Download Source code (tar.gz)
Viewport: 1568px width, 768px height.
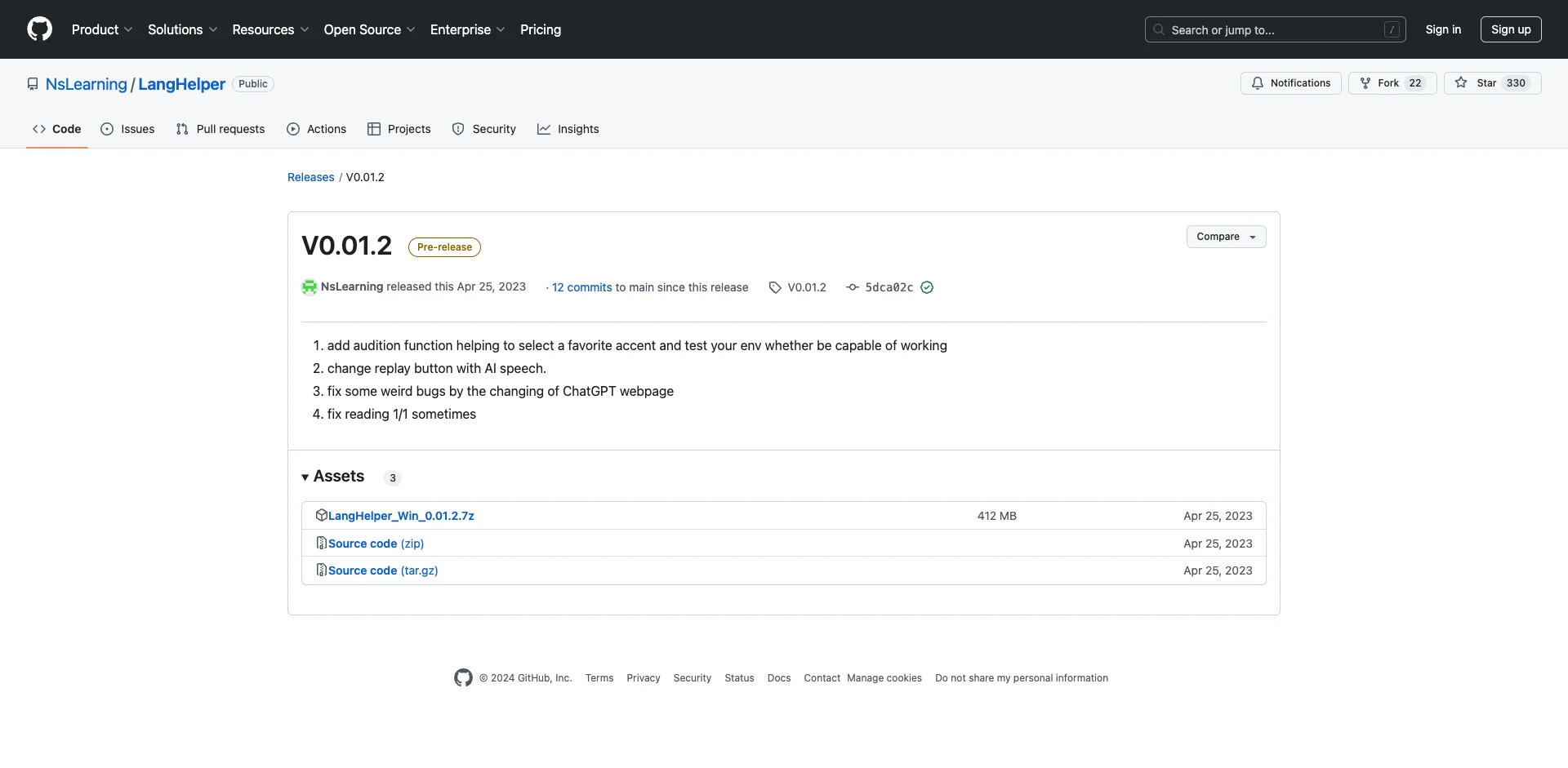(383, 570)
